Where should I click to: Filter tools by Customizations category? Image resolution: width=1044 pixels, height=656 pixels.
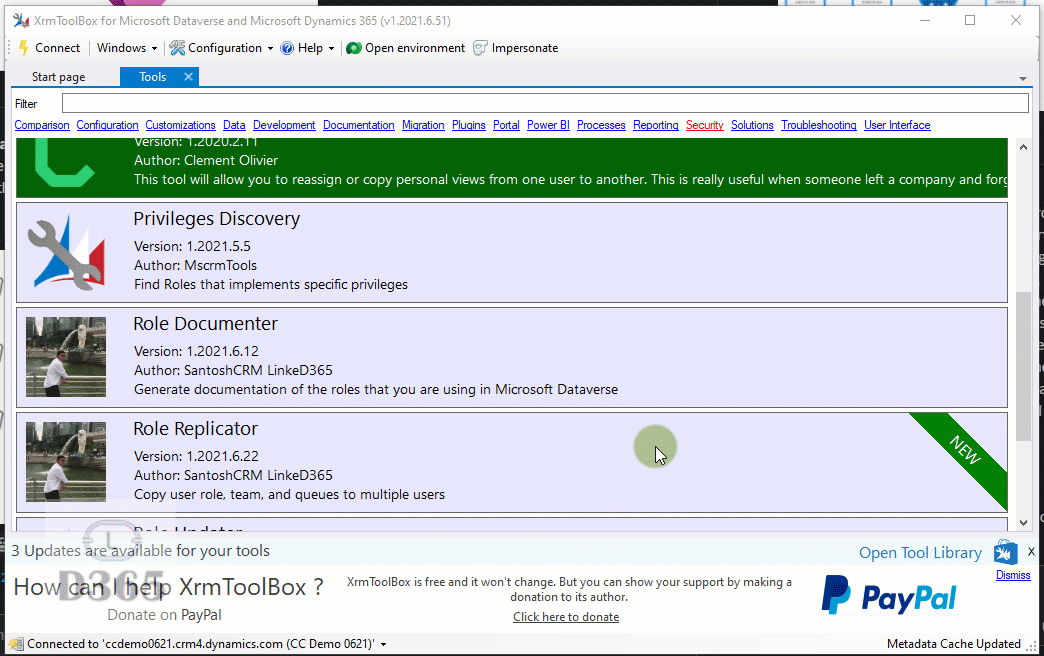(x=180, y=125)
